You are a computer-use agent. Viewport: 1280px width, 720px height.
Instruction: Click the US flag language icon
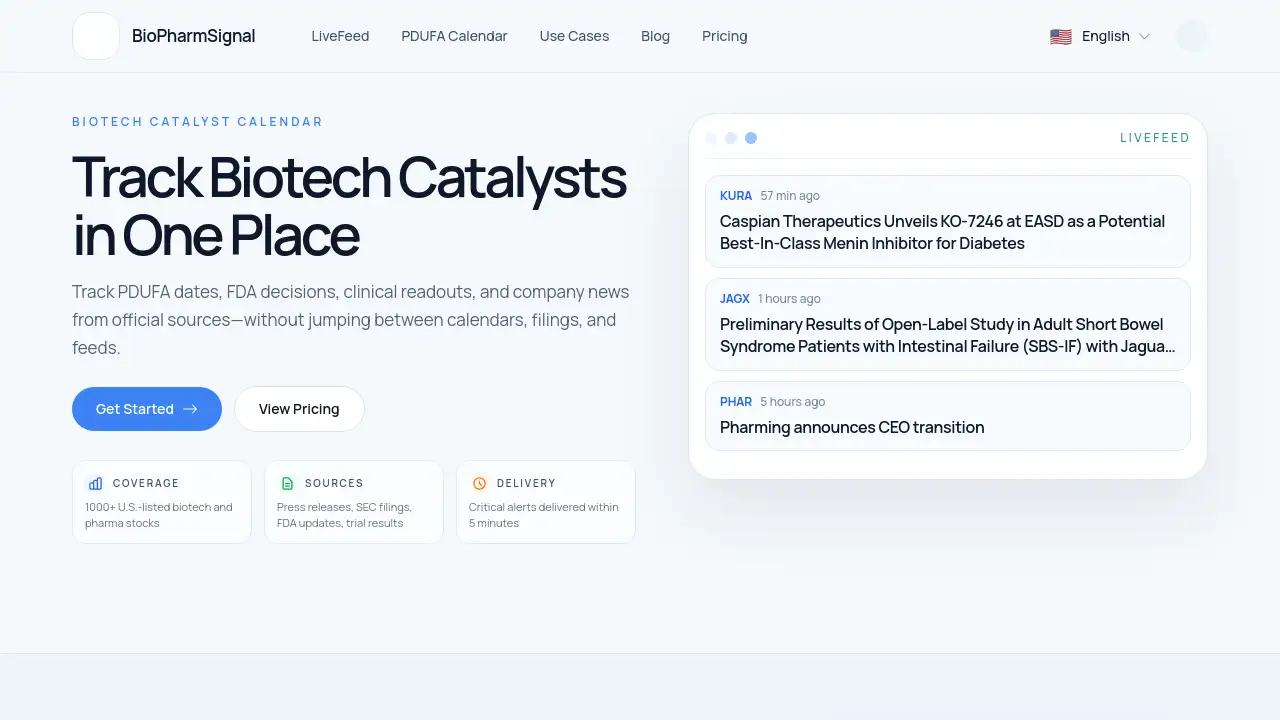pyautogui.click(x=1061, y=36)
